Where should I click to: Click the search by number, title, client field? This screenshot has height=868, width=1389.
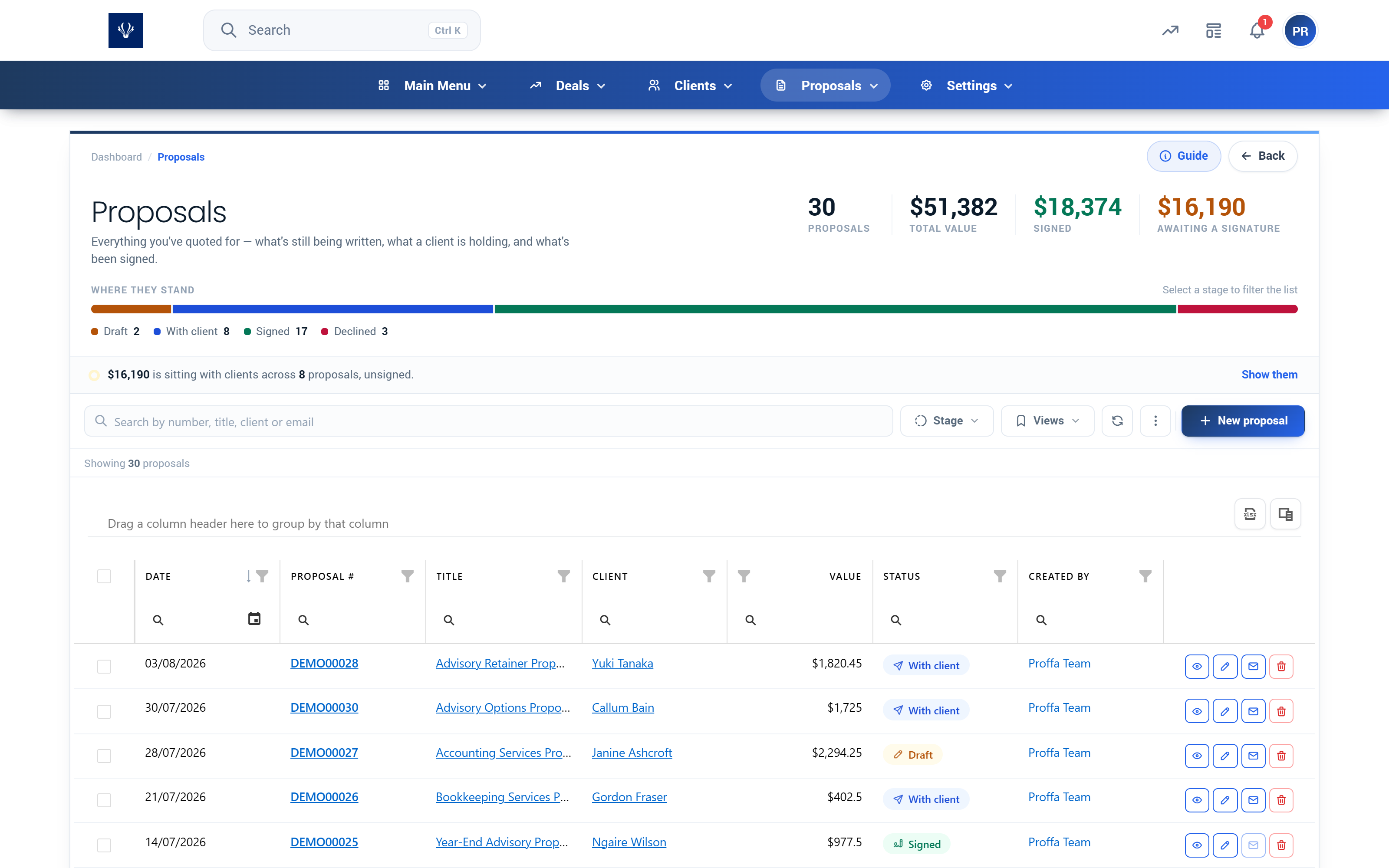pyautogui.click(x=488, y=421)
